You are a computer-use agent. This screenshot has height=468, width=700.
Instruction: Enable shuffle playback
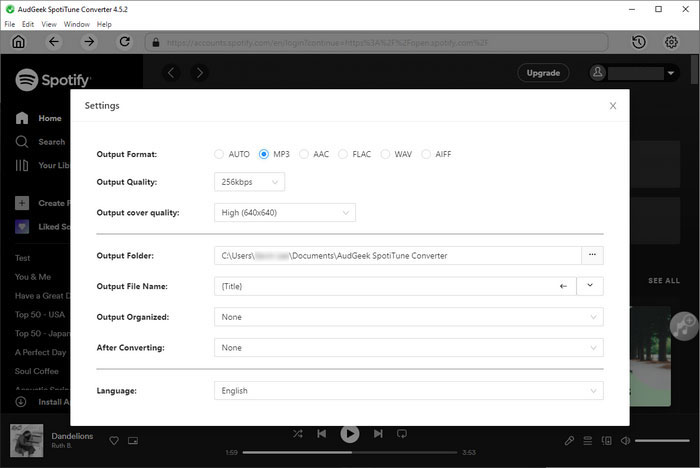(298, 434)
